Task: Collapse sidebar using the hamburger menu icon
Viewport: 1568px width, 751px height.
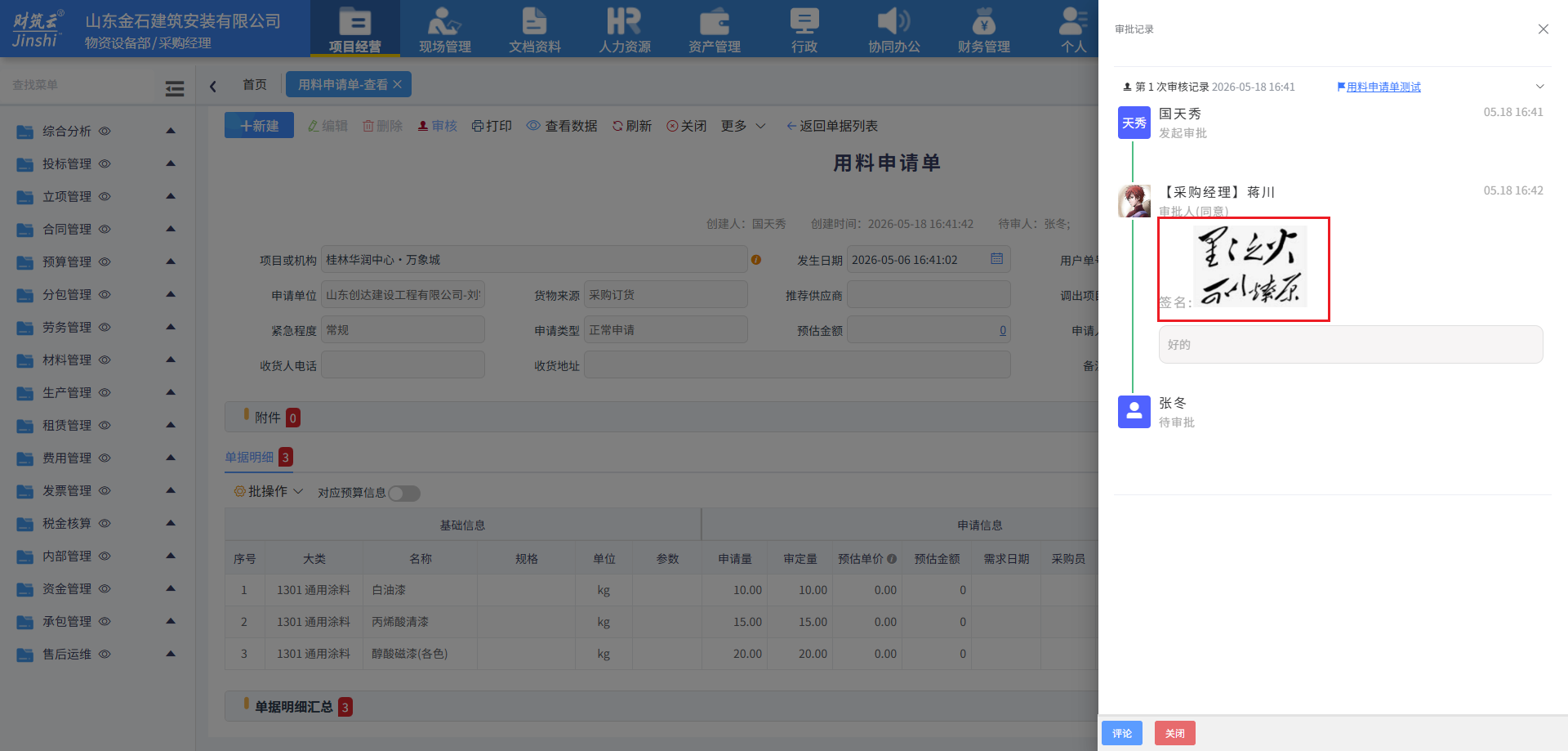Action: click(175, 88)
